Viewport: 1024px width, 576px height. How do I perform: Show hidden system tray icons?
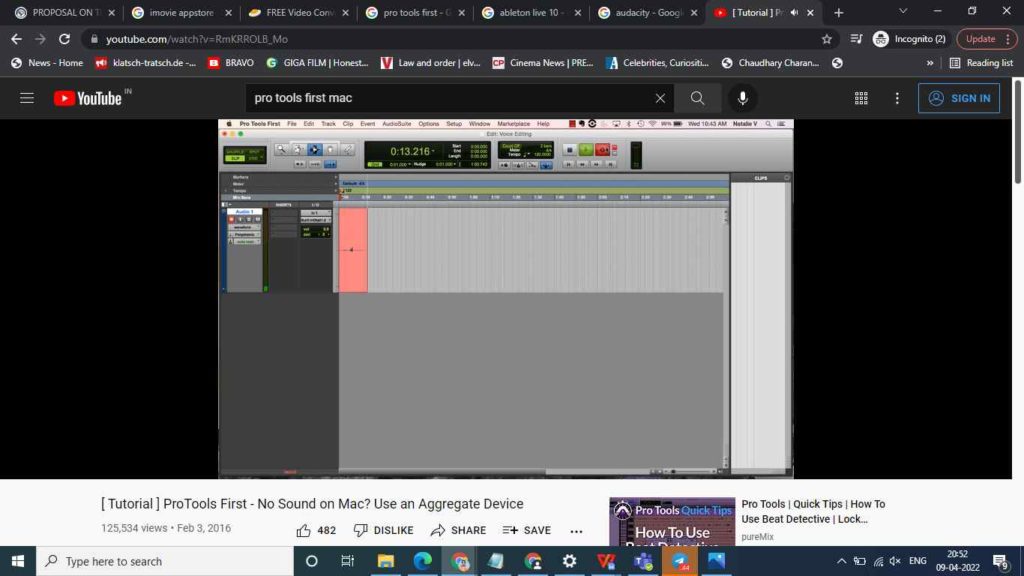click(841, 561)
